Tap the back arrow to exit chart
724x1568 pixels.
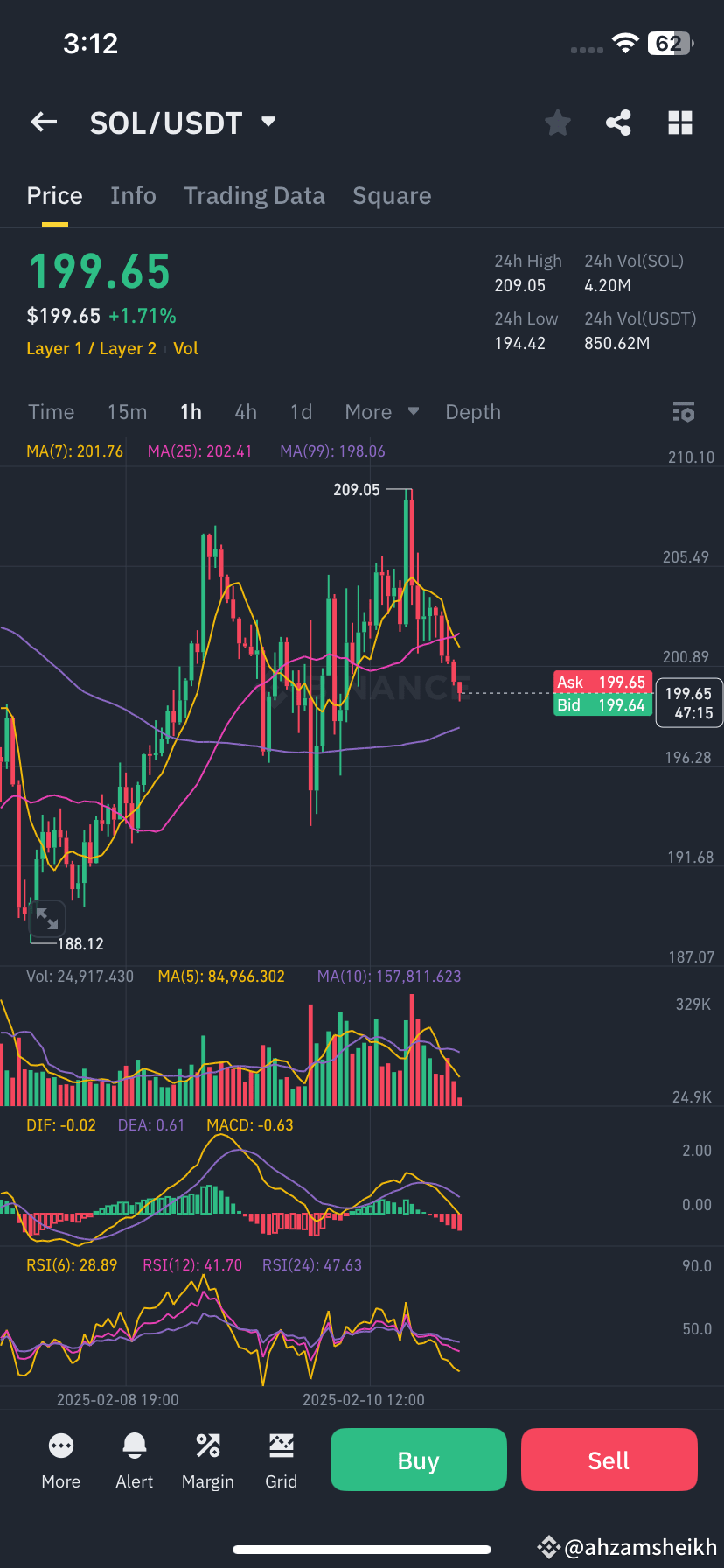point(43,122)
